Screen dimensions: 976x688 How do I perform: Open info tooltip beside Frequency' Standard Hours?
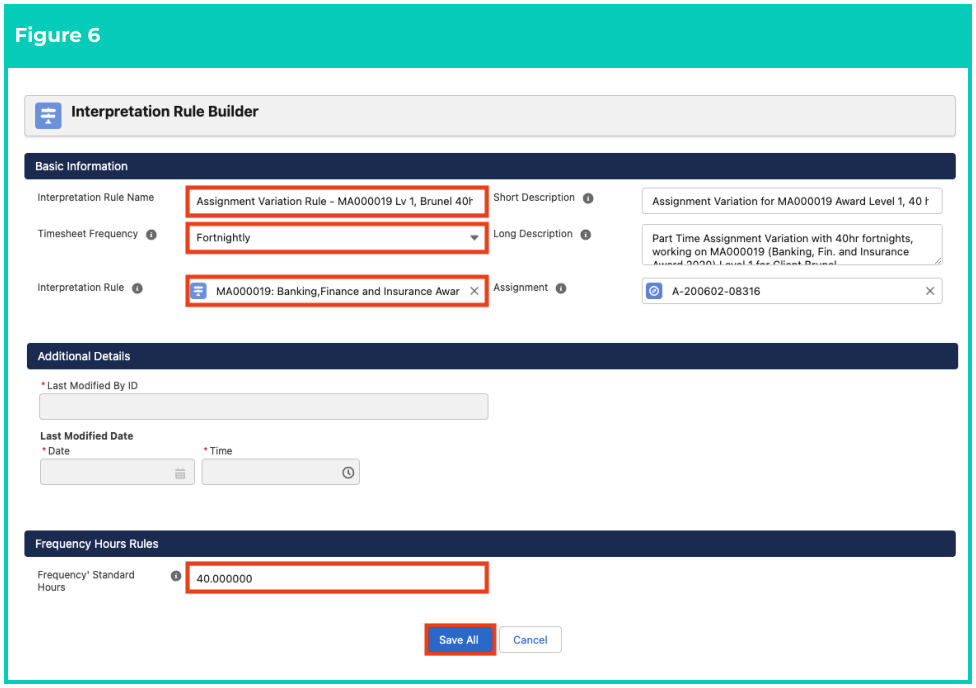[x=176, y=576]
